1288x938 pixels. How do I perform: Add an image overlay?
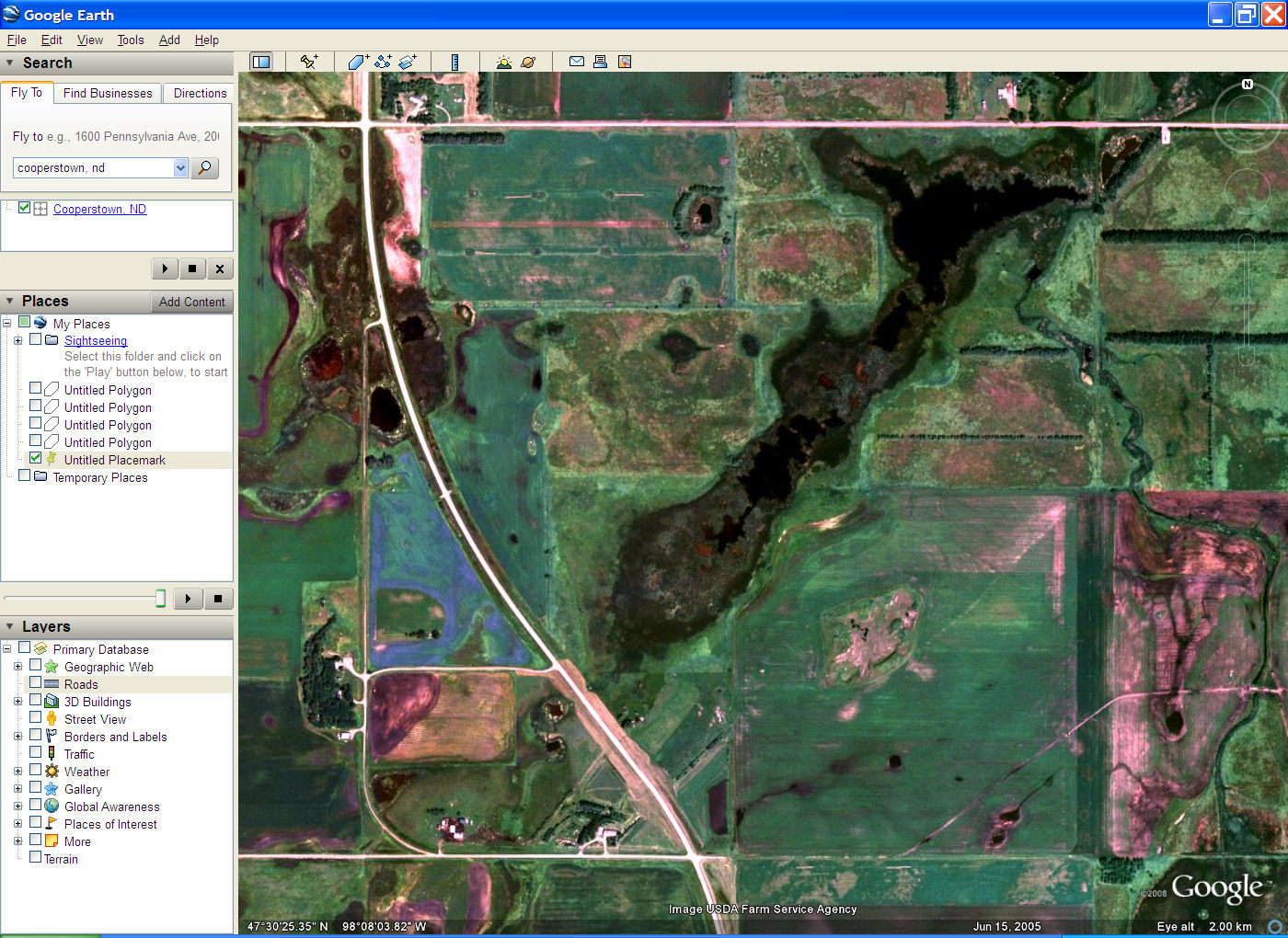(408, 62)
